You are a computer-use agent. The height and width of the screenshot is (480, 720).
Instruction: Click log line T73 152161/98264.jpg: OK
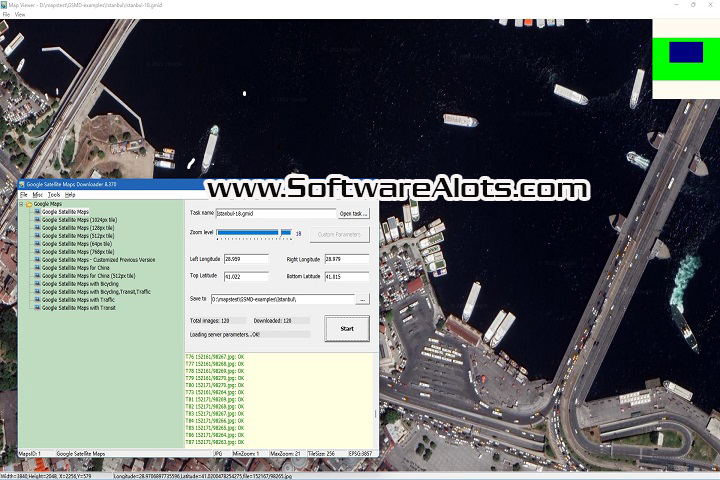214,392
